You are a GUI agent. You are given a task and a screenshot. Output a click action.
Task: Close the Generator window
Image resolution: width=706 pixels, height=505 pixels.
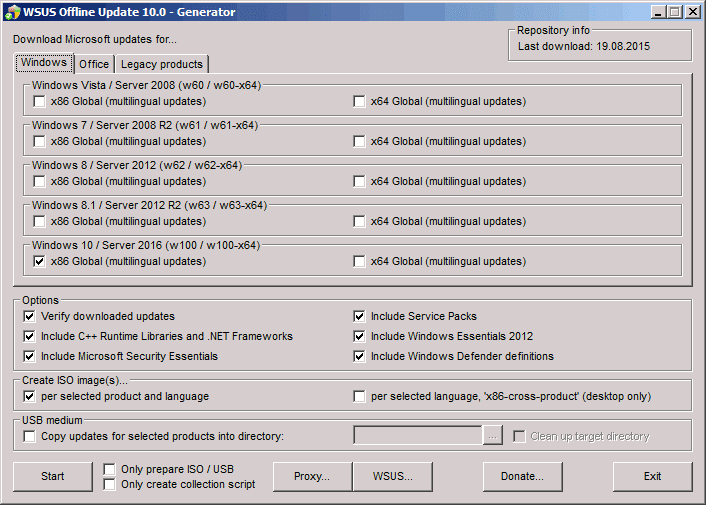692,12
